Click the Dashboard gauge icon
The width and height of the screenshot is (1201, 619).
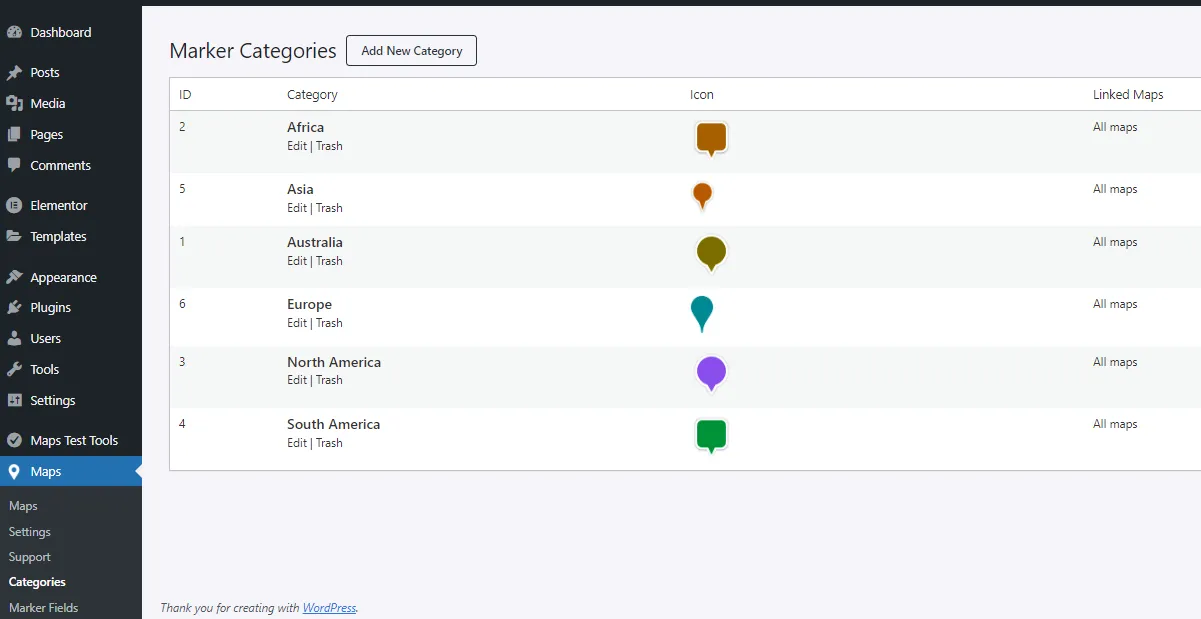coord(14,32)
